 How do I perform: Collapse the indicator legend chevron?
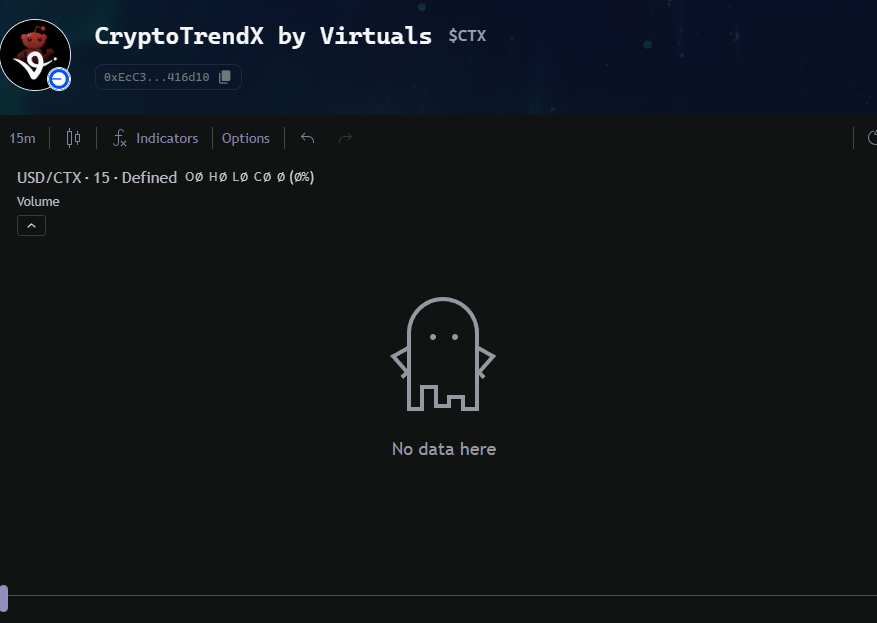[31, 225]
